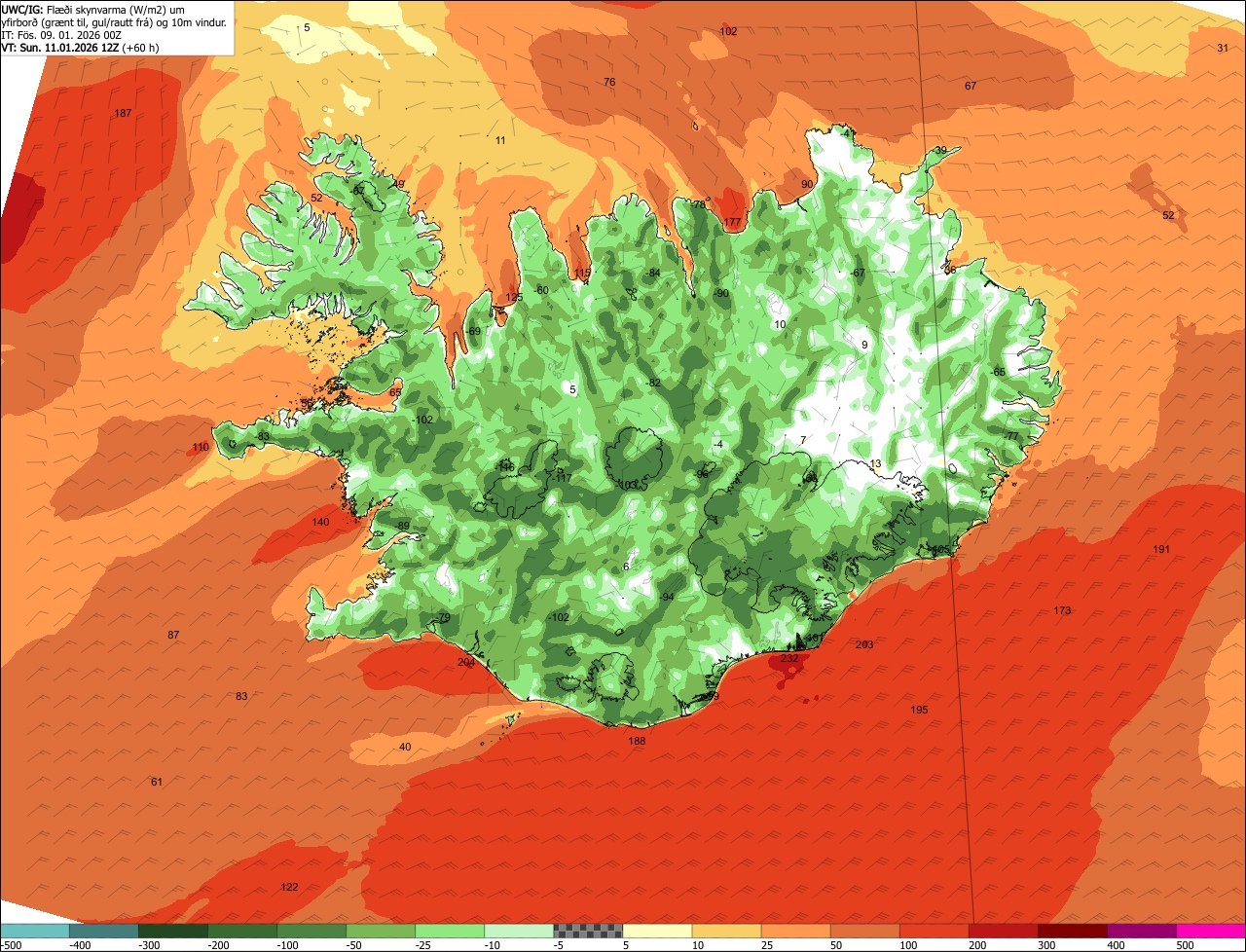This screenshot has width=1246, height=952.
Task: Click the 31 value in the top-right corner
Action: pyautogui.click(x=1223, y=48)
